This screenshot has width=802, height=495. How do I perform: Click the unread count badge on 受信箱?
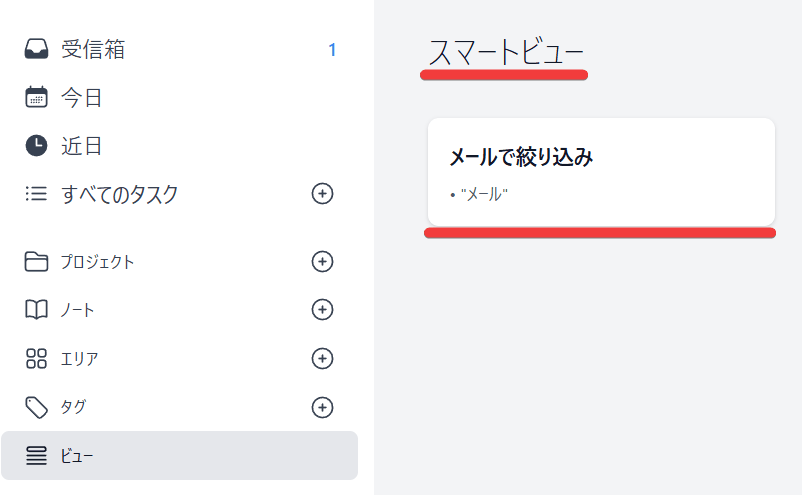coord(332,50)
